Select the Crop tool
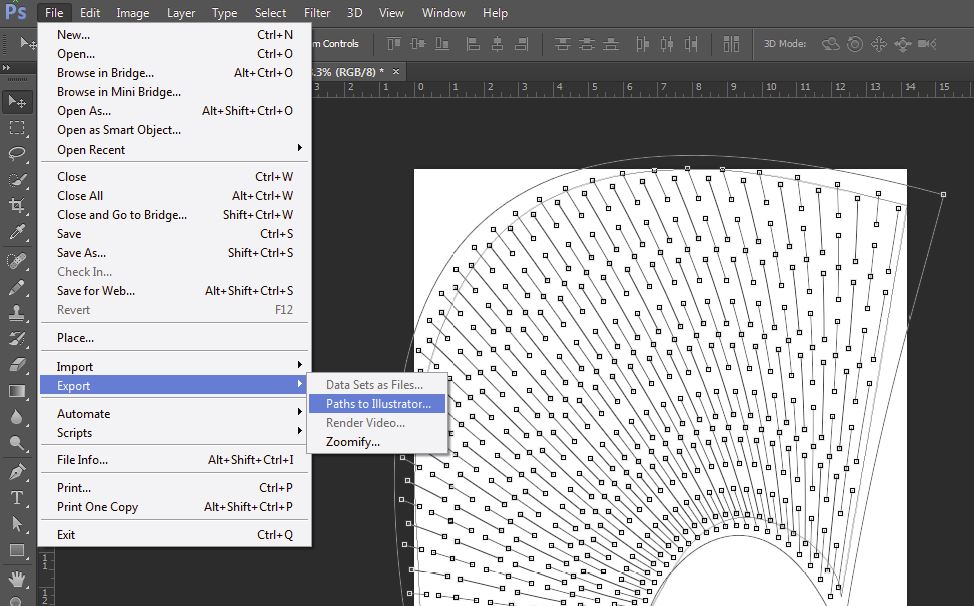974x606 pixels. (17, 206)
